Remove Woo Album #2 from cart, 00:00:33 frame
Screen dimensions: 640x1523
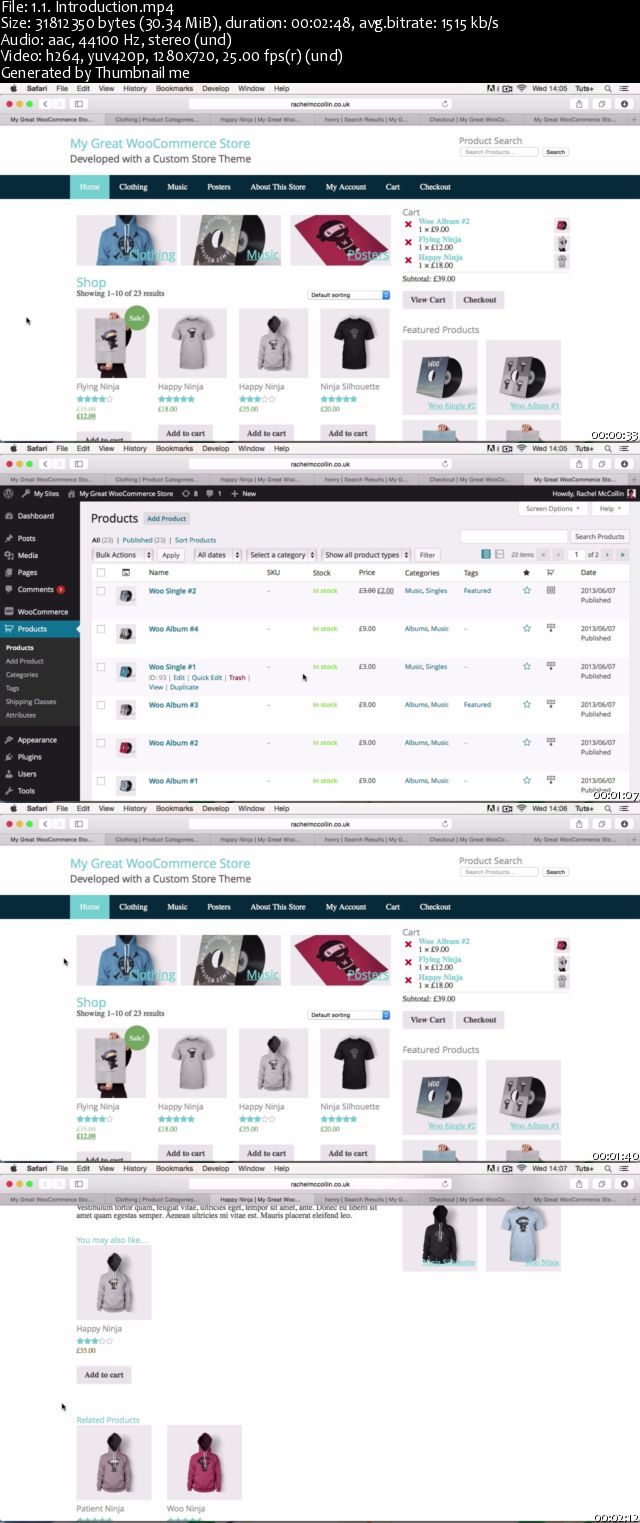(408, 224)
